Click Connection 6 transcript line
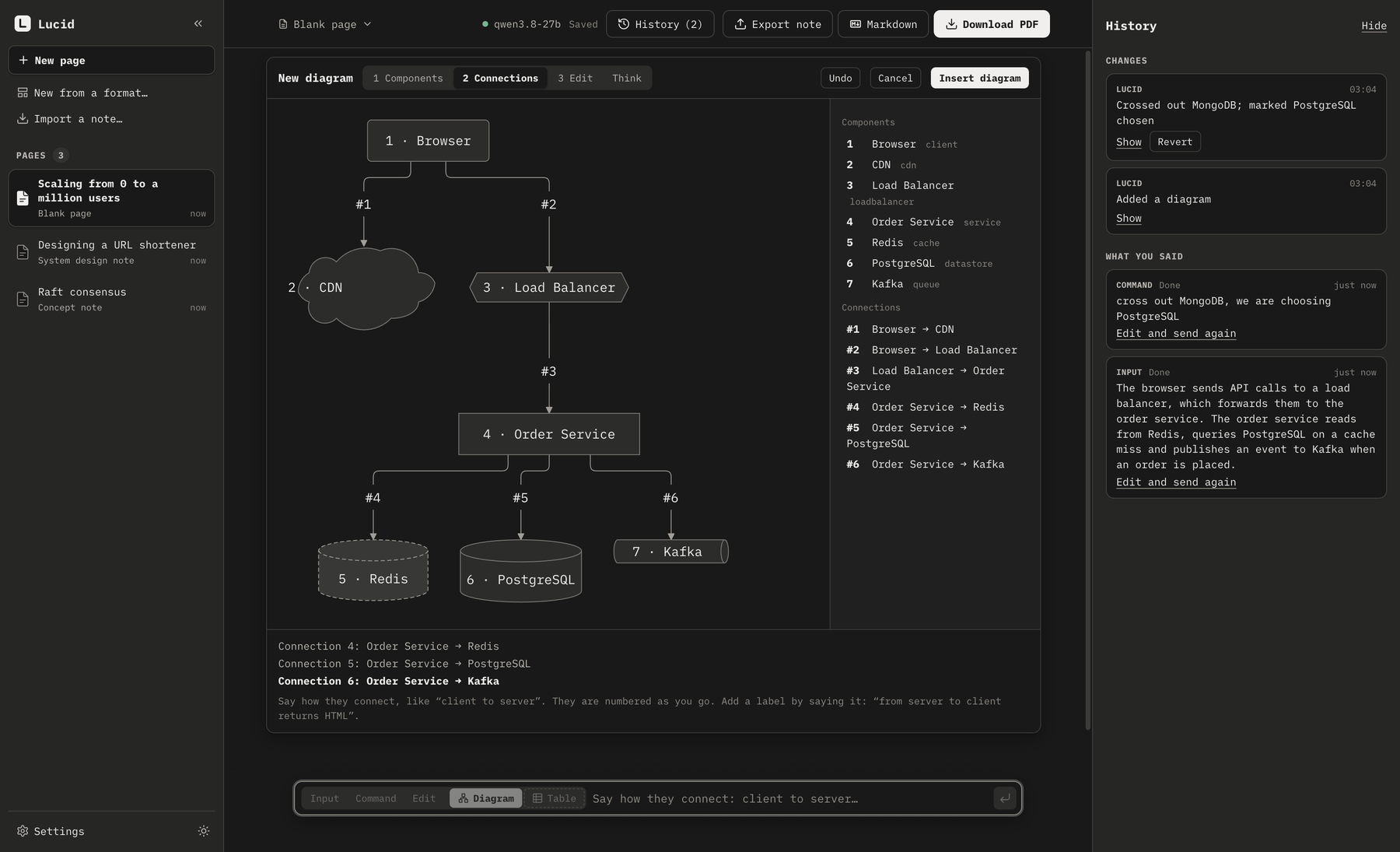1400x852 pixels. [x=389, y=681]
